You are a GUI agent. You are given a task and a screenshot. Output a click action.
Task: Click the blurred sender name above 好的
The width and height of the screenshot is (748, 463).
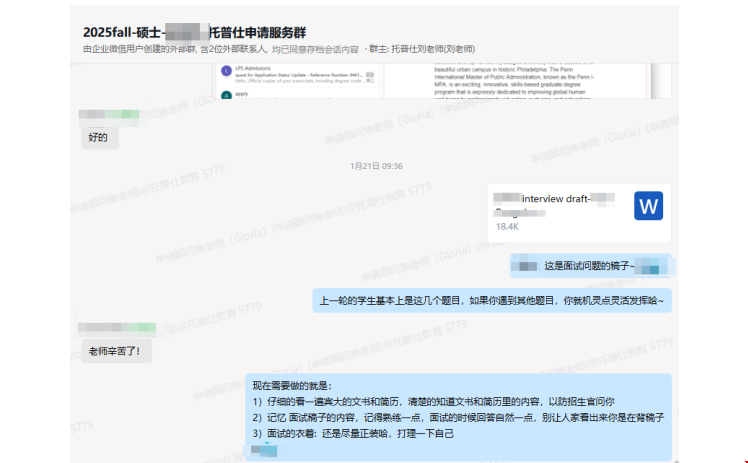(109, 116)
